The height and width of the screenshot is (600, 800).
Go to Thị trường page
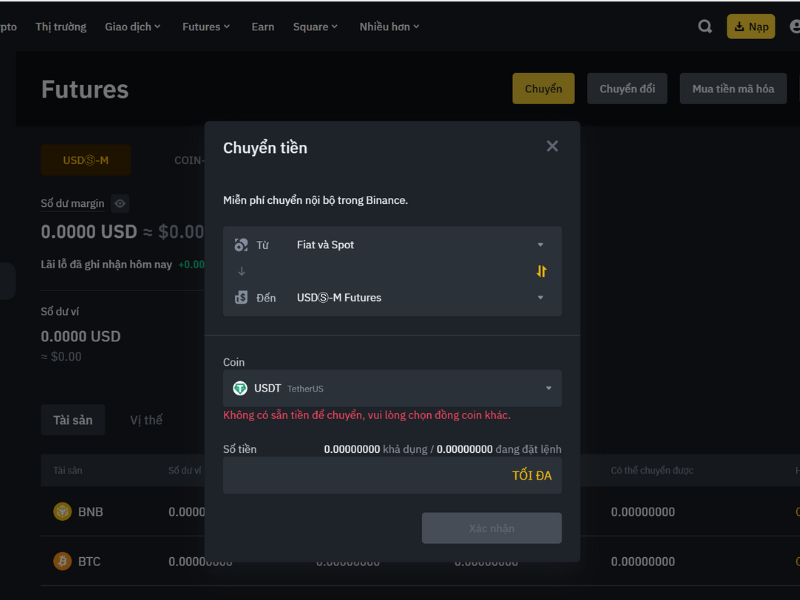click(61, 27)
